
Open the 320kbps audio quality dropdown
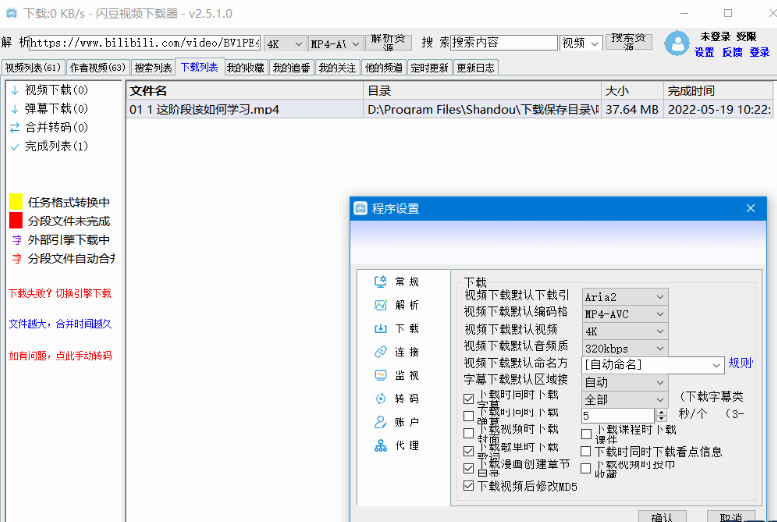[624, 348]
